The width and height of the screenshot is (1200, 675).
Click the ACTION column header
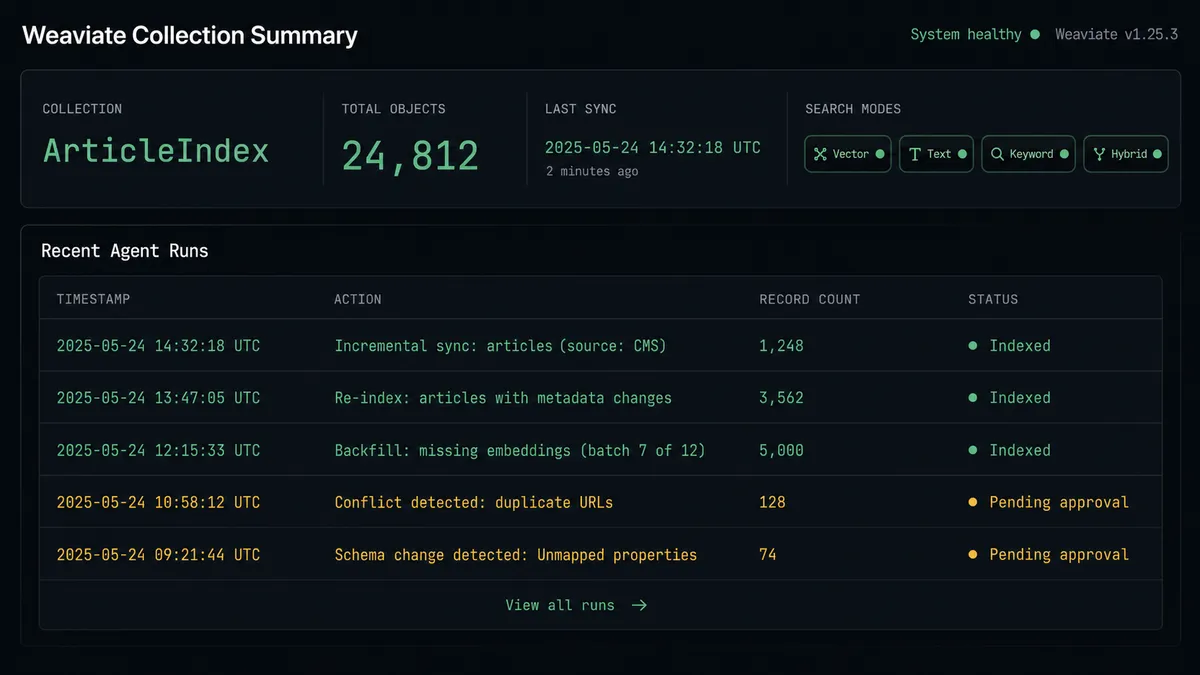tap(358, 299)
